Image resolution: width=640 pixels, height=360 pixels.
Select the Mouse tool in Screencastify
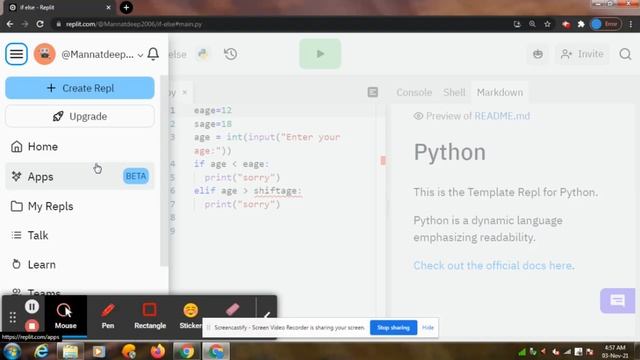(65, 316)
